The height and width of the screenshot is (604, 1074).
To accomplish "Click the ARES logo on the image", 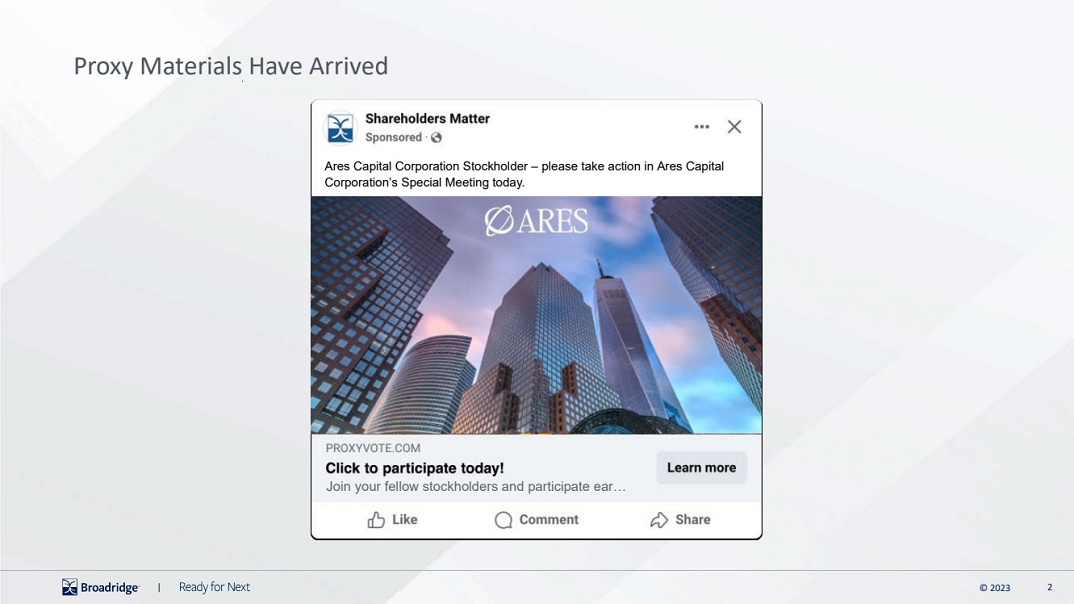I will [x=536, y=221].
